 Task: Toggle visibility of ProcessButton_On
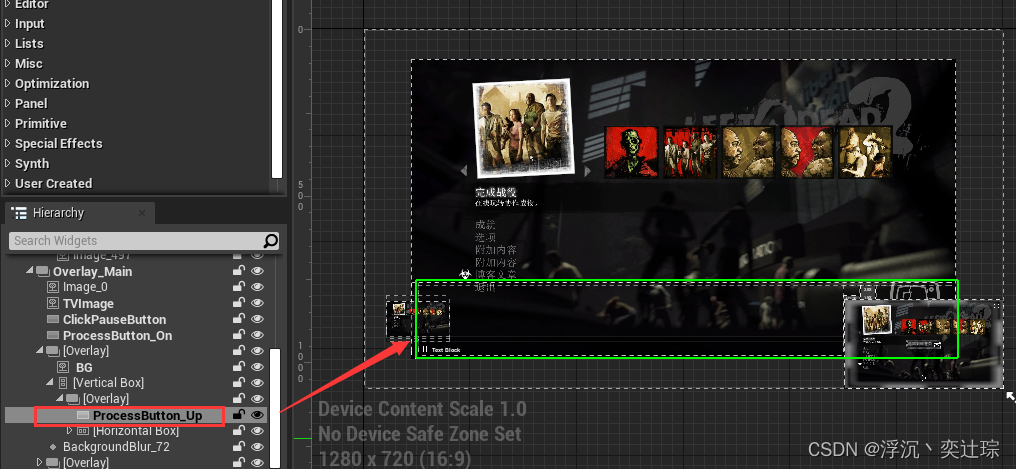point(257,335)
